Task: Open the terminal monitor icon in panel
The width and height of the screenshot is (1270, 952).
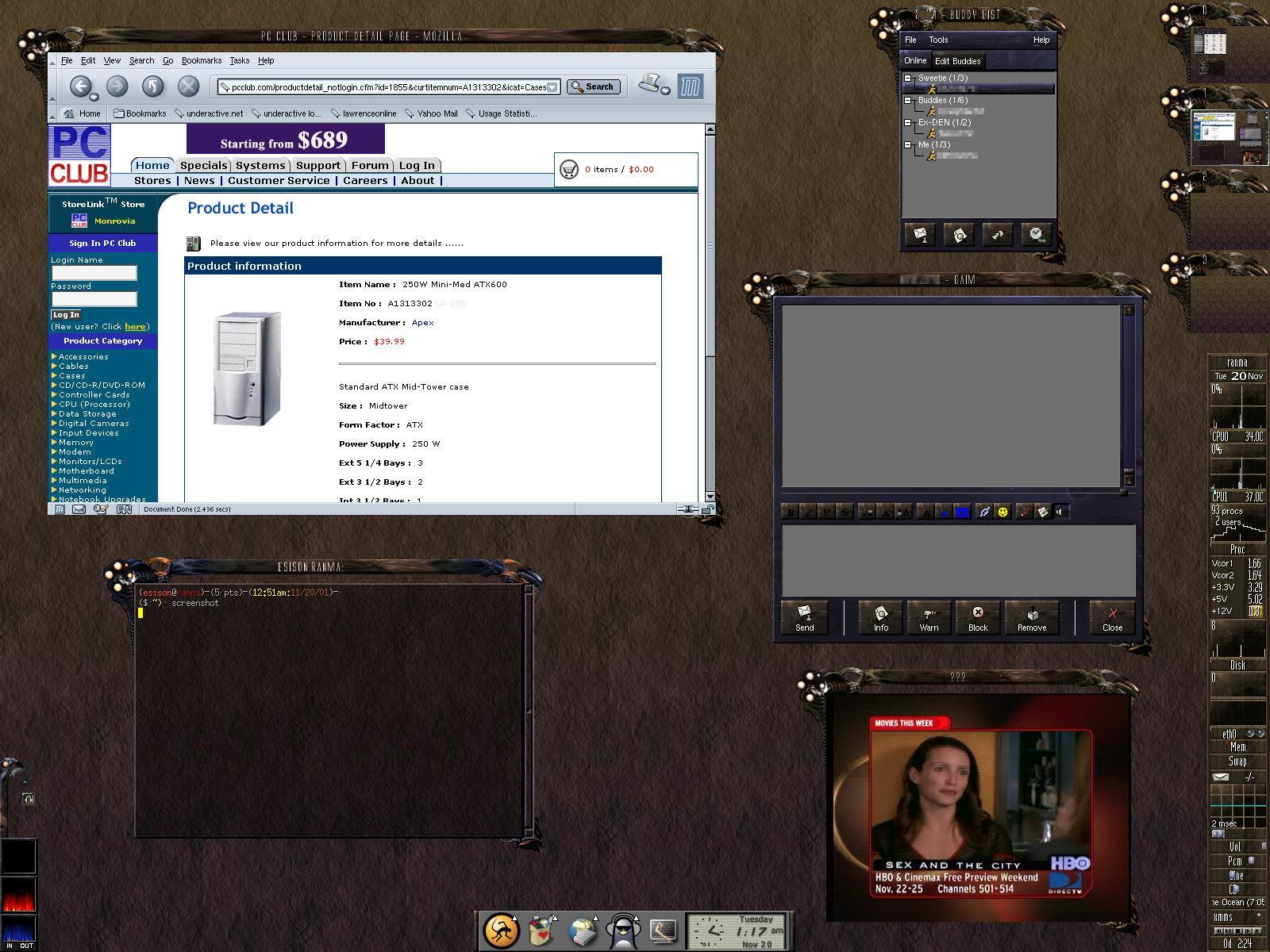Action: tap(664, 931)
